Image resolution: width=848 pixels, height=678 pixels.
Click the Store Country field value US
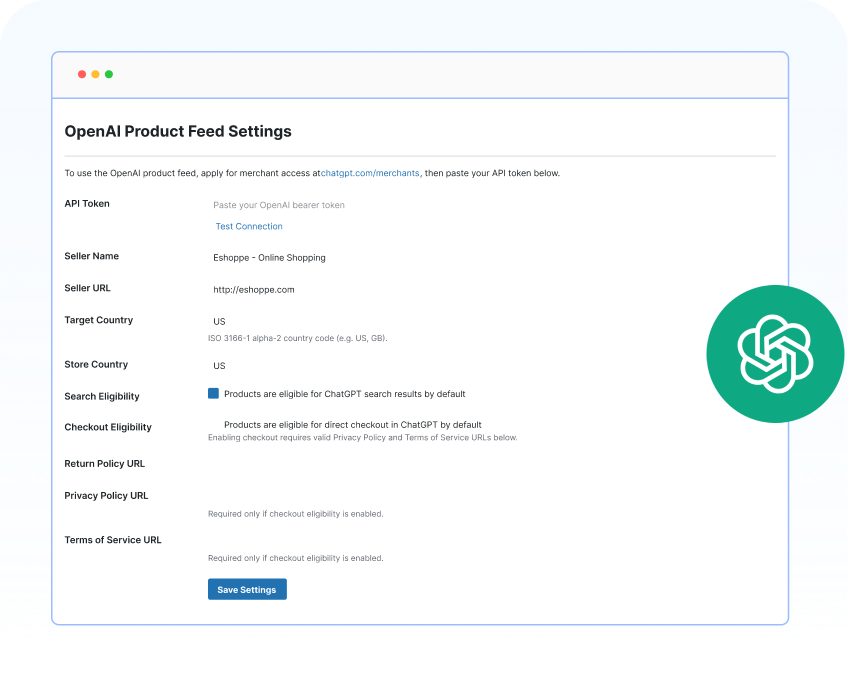219,365
